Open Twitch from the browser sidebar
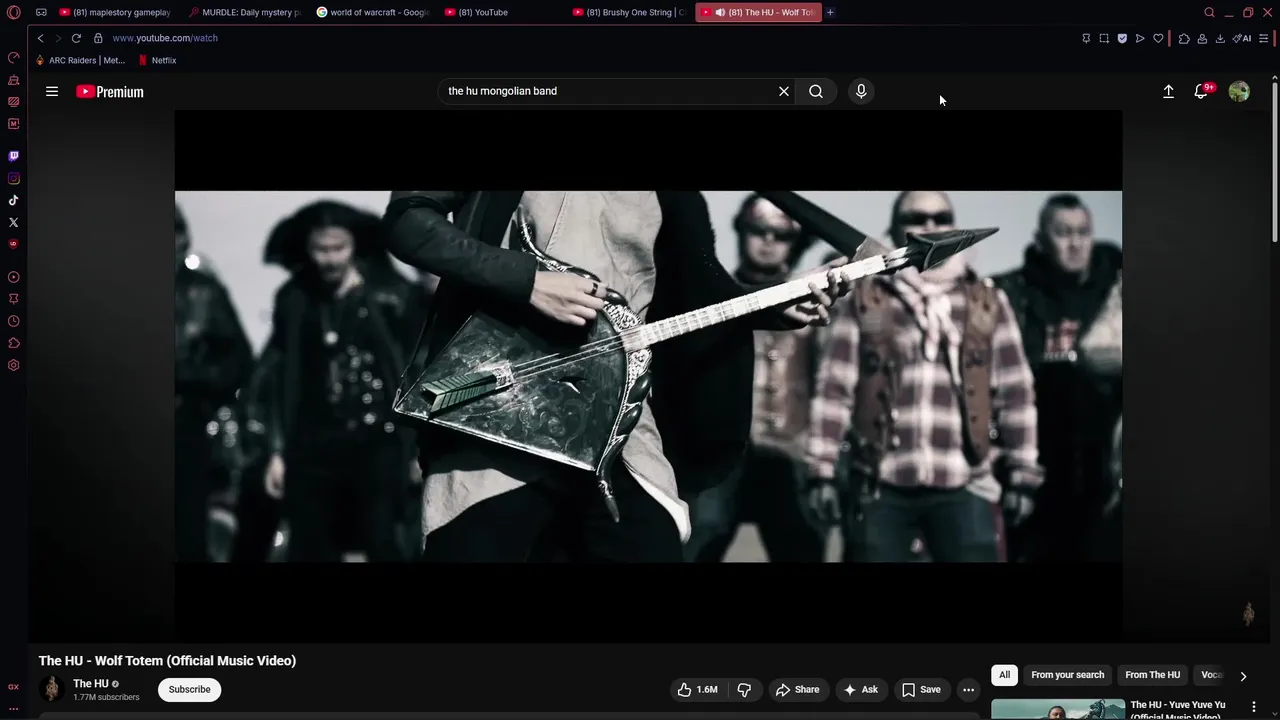This screenshot has width=1280, height=720. [13, 156]
